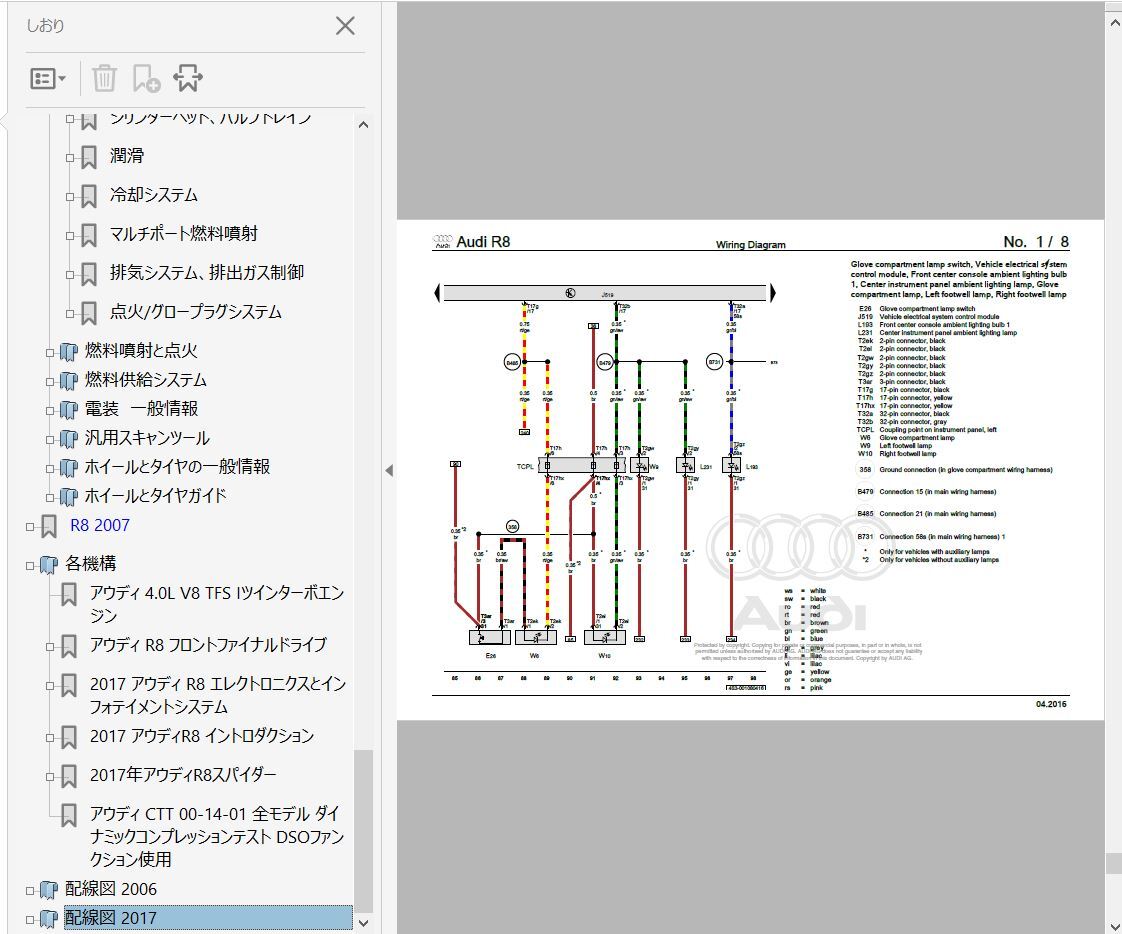
Task: Click the 汎用スキャンツール bookmark icon
Action: click(68, 439)
